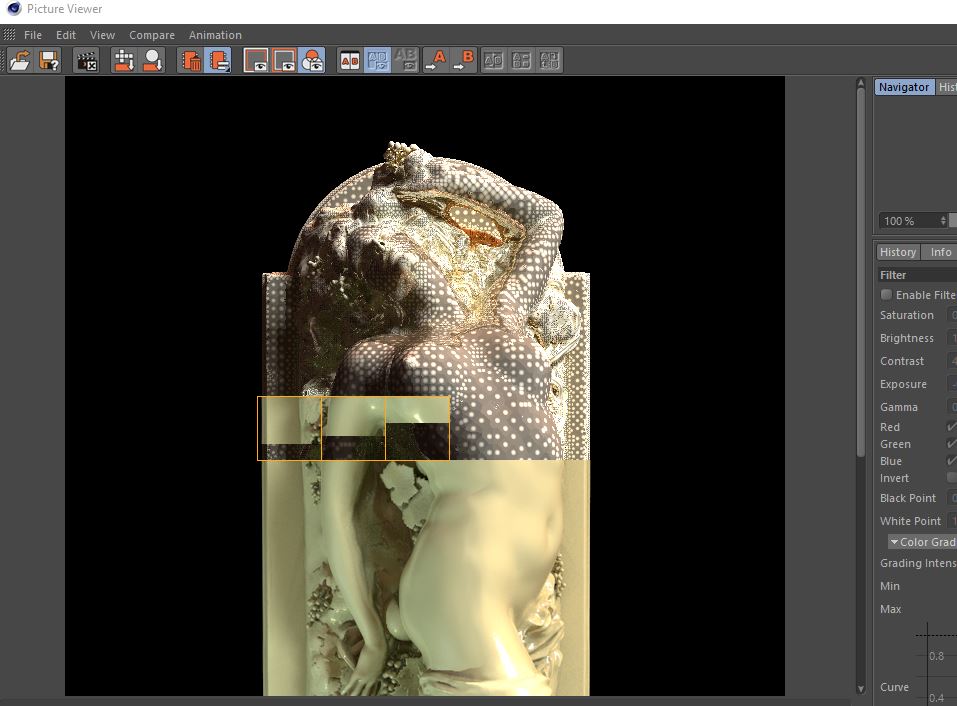Toggle the orange notebook list icon

(x=218, y=60)
